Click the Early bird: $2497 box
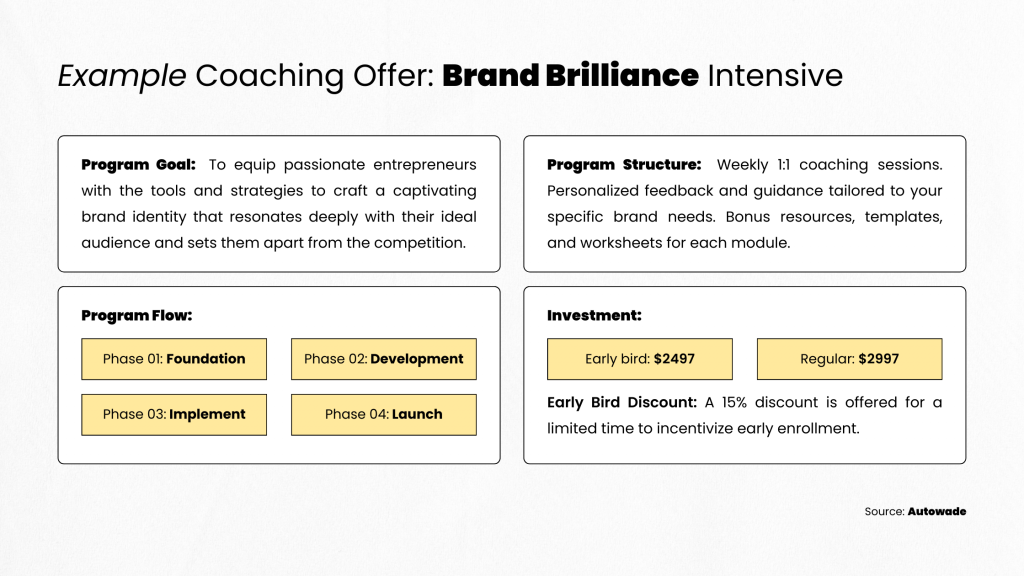Image resolution: width=1024 pixels, height=576 pixels. coord(640,359)
